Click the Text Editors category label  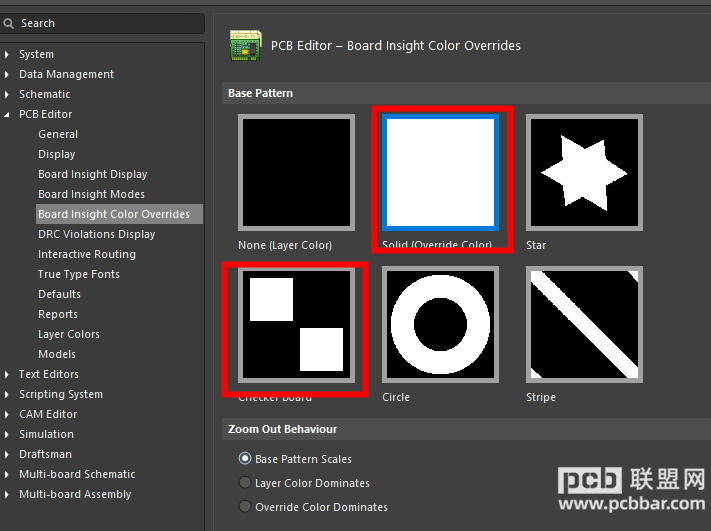coord(49,374)
